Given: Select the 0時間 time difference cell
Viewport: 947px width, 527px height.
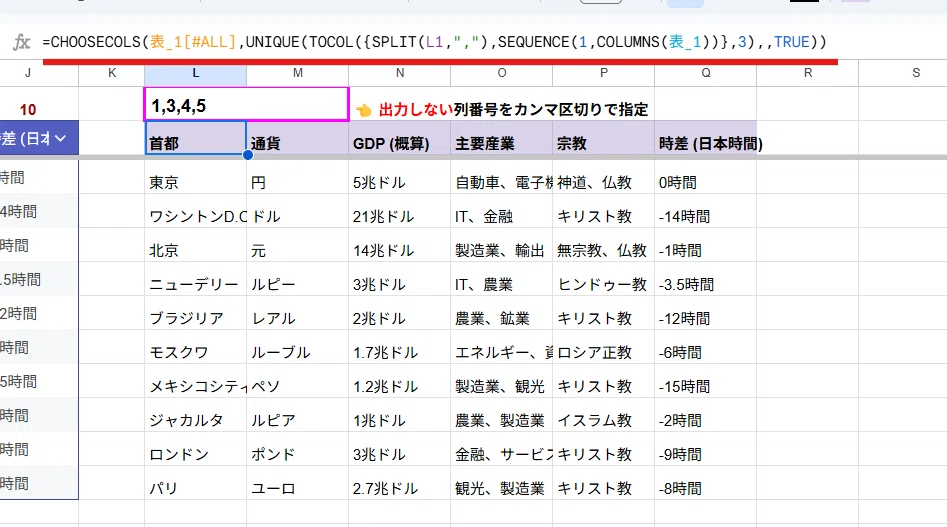Looking at the screenshot, I should (706, 177).
